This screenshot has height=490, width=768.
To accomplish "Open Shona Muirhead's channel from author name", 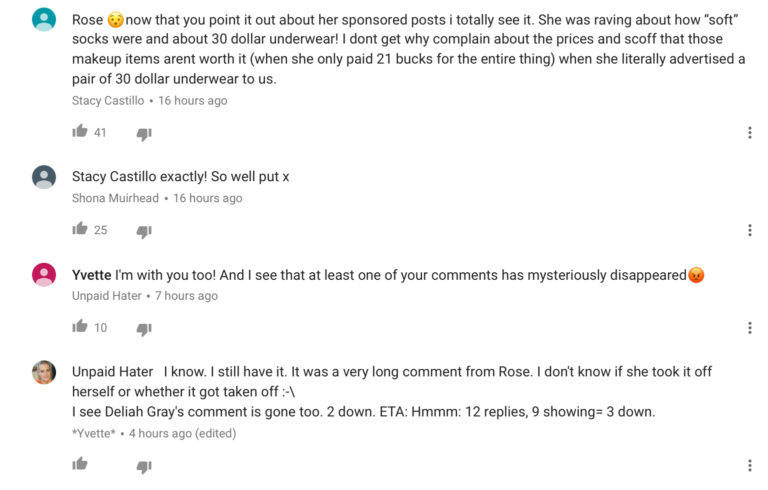I will [115, 198].
